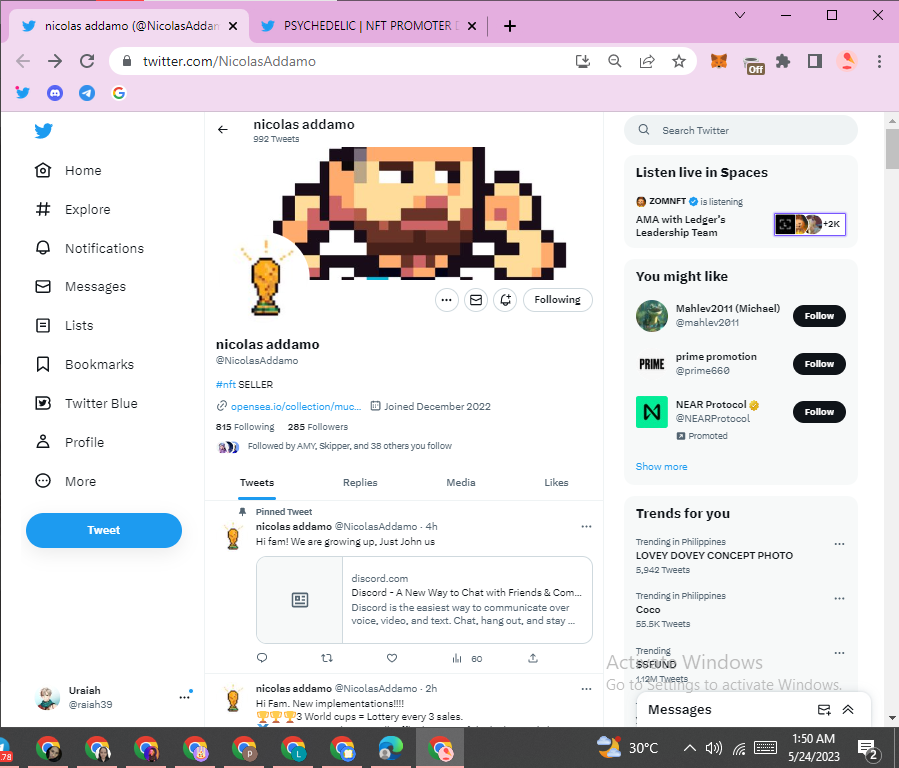Reload the page in browser toolbar
Image resolution: width=899 pixels, height=768 pixels.
[87, 61]
